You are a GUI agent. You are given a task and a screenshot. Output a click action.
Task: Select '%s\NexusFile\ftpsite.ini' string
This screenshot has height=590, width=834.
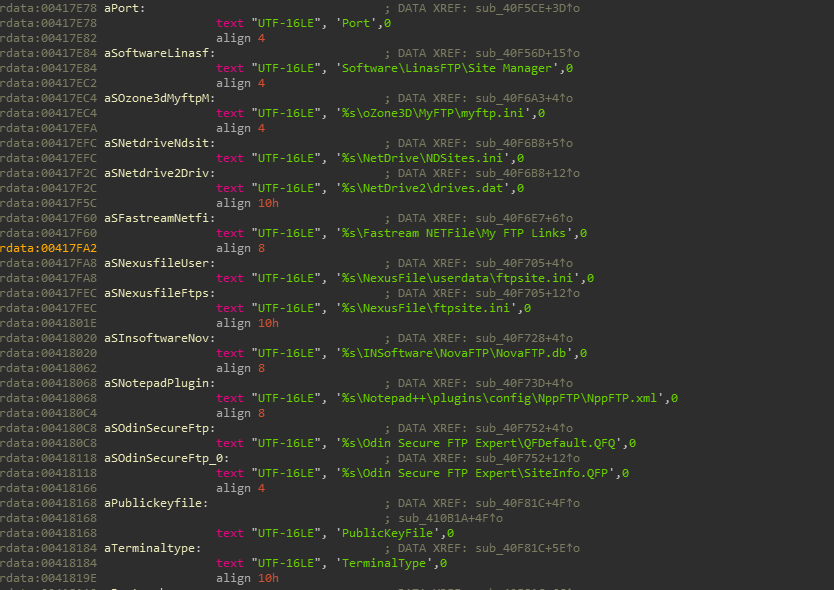(426, 308)
